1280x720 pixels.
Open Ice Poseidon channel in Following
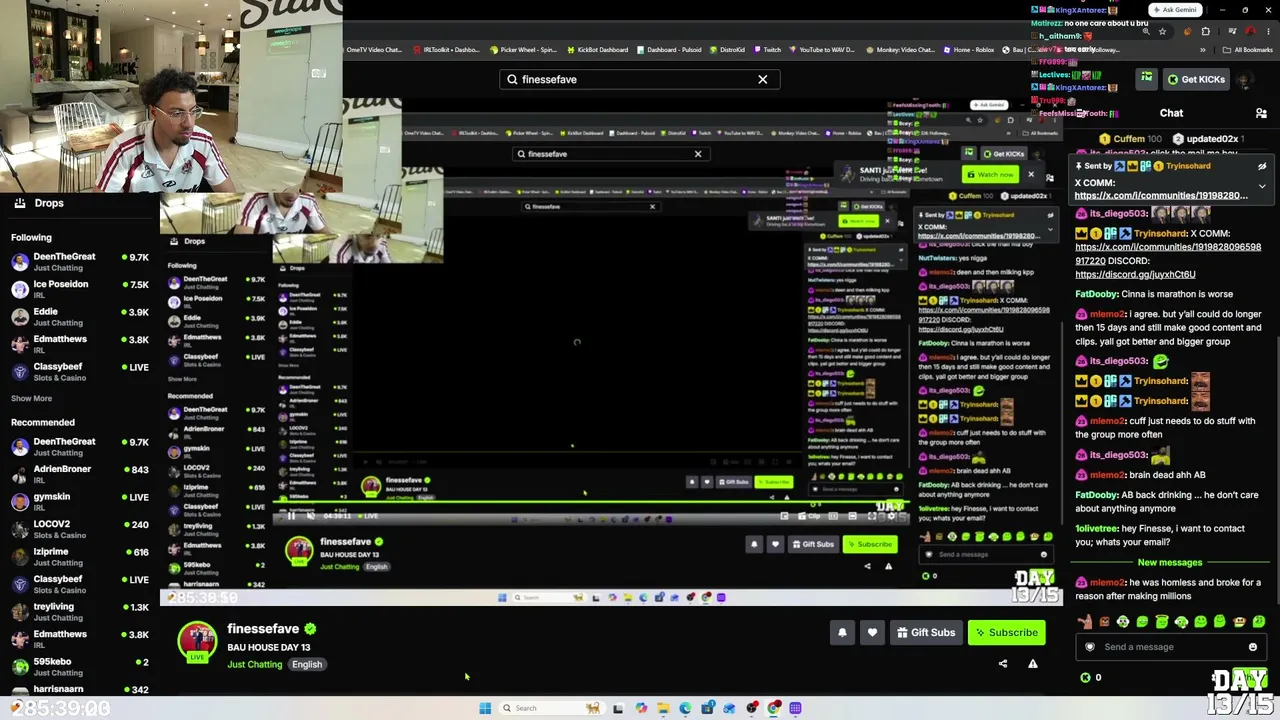[x=80, y=289]
